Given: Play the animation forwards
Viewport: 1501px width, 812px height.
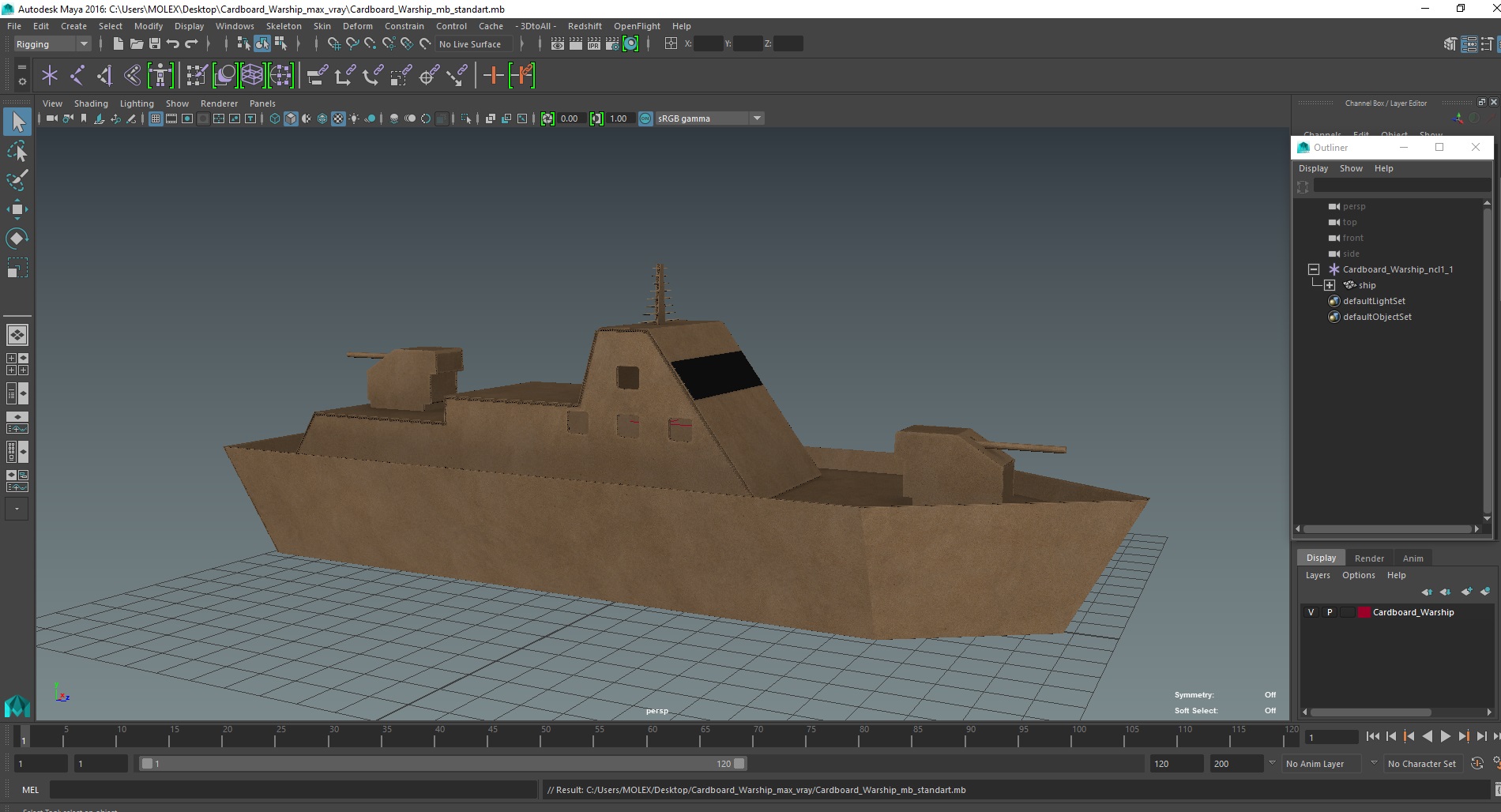Looking at the screenshot, I should click(1445, 736).
